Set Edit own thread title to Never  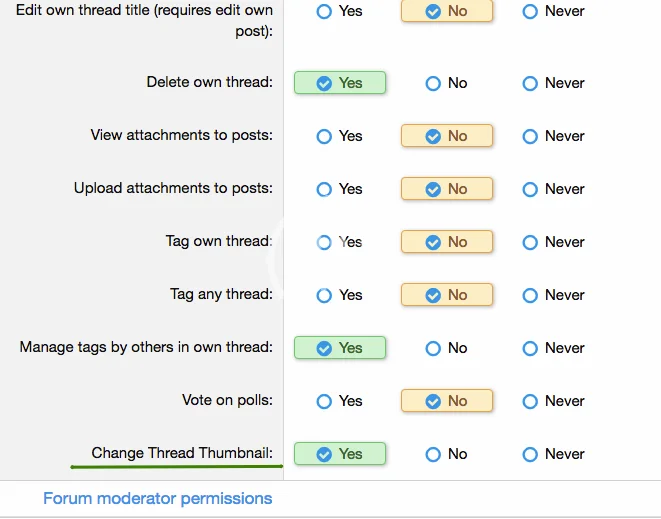click(531, 12)
